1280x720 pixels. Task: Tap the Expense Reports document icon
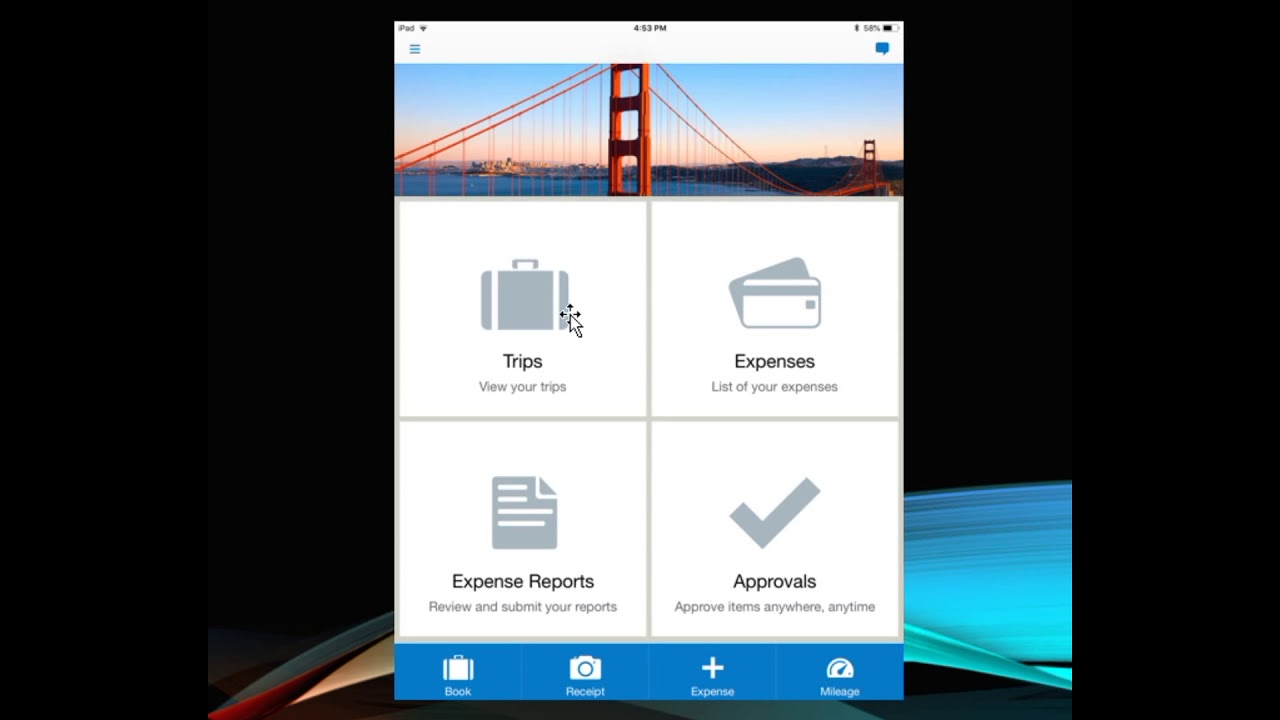tap(524, 513)
